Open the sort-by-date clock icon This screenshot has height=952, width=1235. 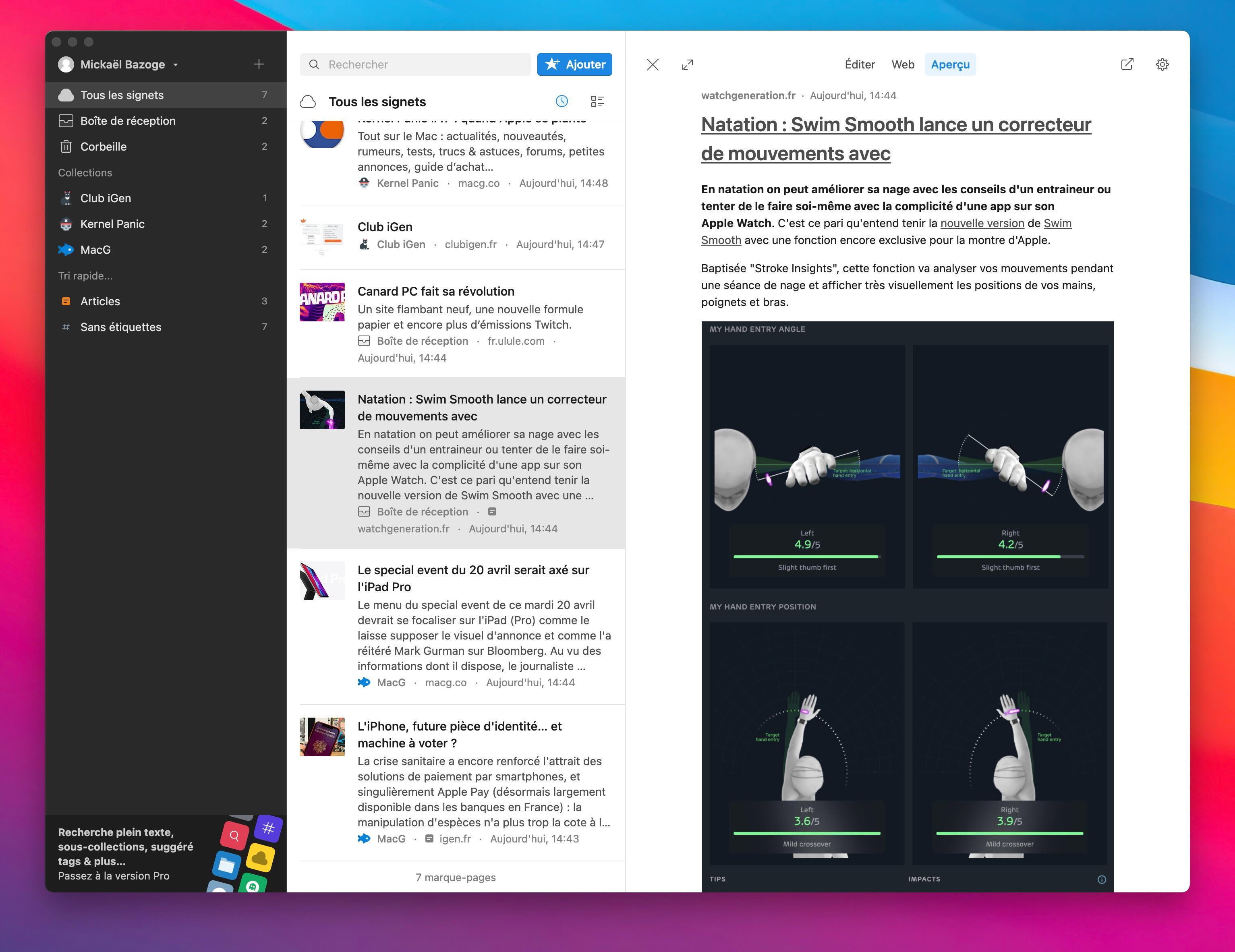562,101
